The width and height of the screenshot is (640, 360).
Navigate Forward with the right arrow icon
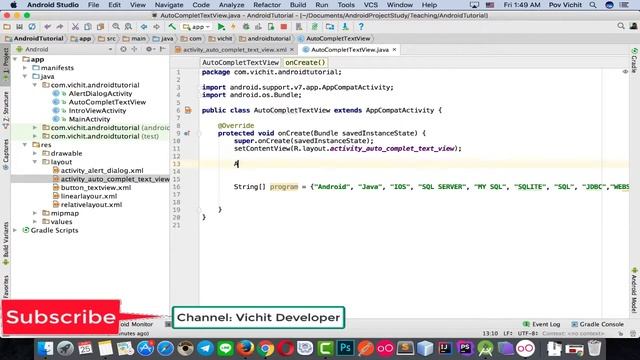[156, 27]
